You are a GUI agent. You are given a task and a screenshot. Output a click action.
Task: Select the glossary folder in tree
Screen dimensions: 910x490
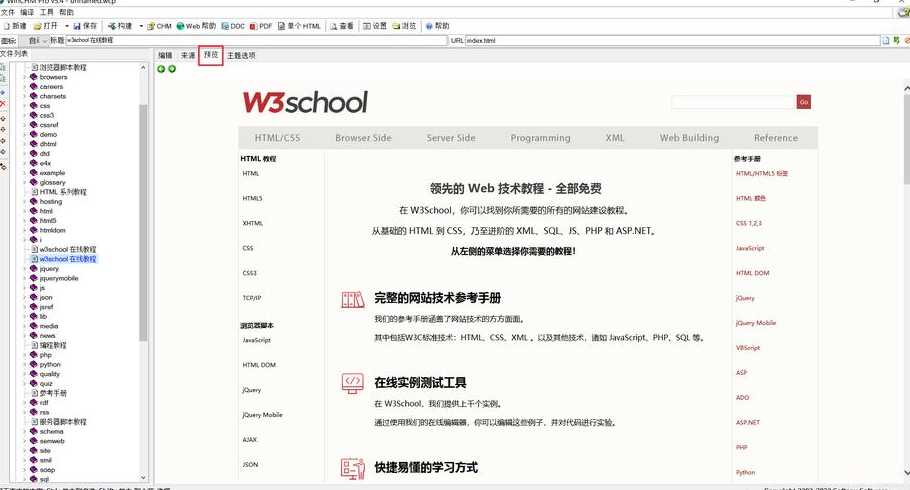52,182
